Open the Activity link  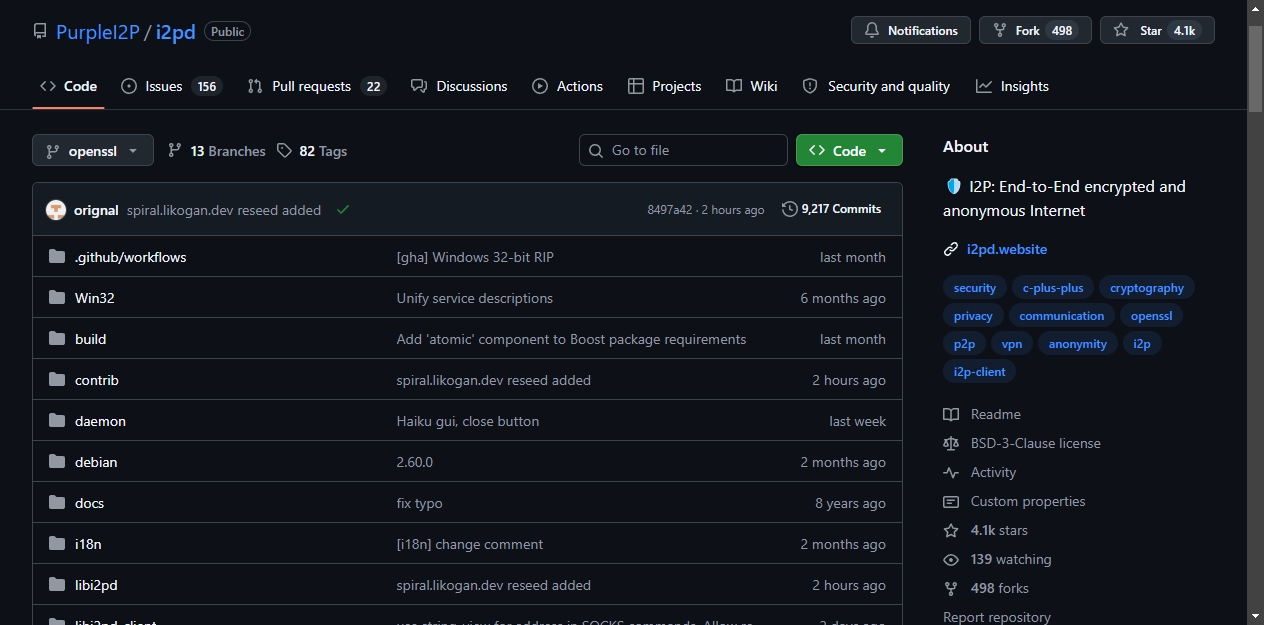tap(980, 472)
